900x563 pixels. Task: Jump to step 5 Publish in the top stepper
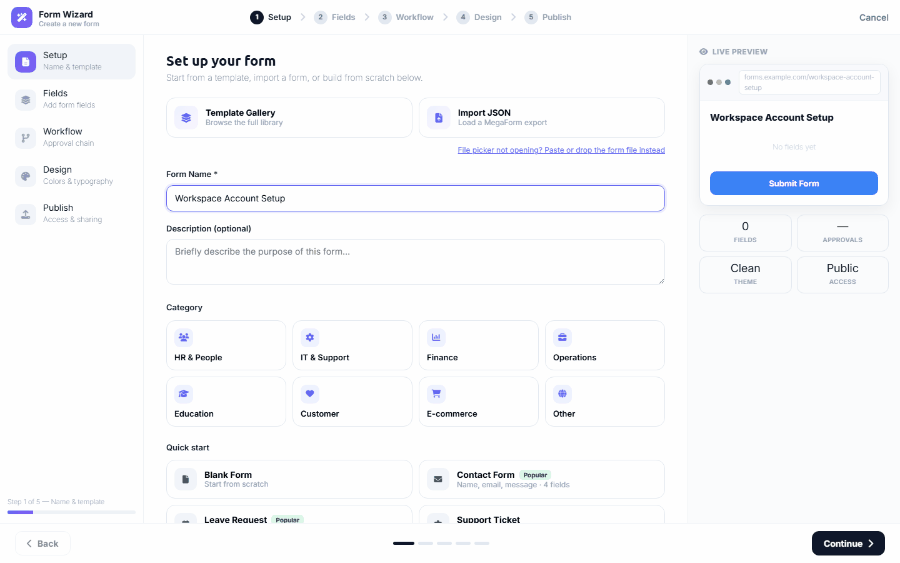pos(548,17)
